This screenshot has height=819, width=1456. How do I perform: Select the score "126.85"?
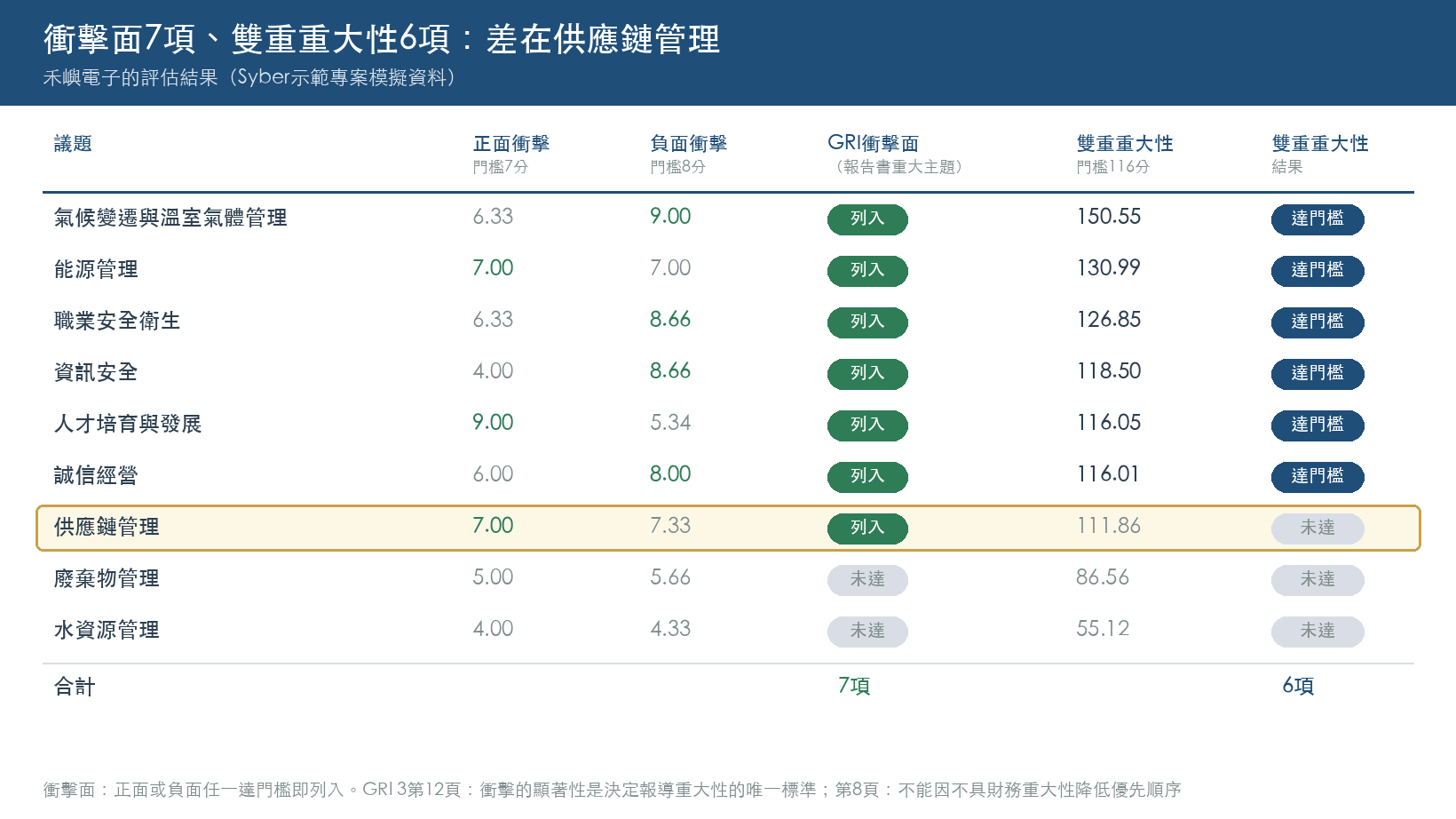click(x=1109, y=320)
